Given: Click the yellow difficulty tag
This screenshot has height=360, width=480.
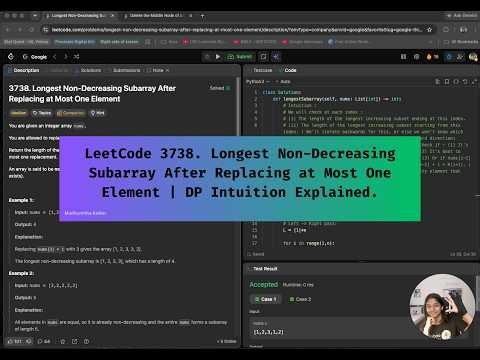Looking at the screenshot, I should coord(18,113).
